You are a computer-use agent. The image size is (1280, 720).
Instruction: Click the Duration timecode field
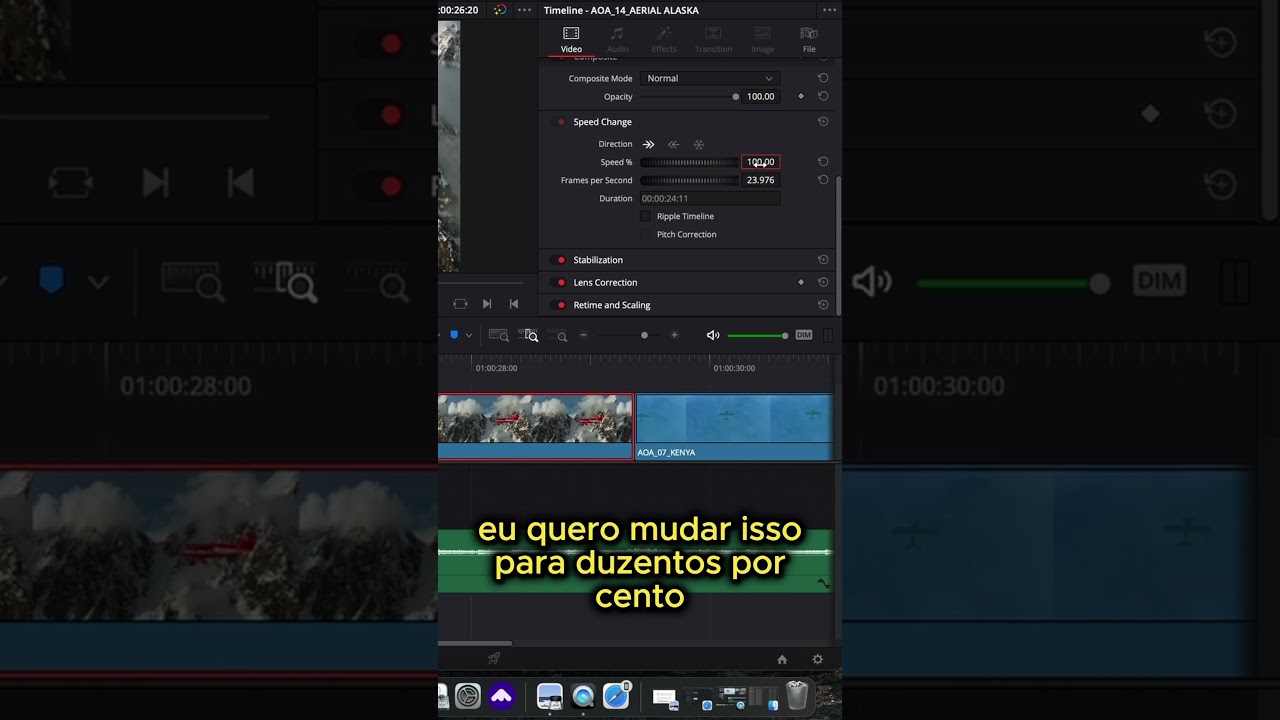710,199
